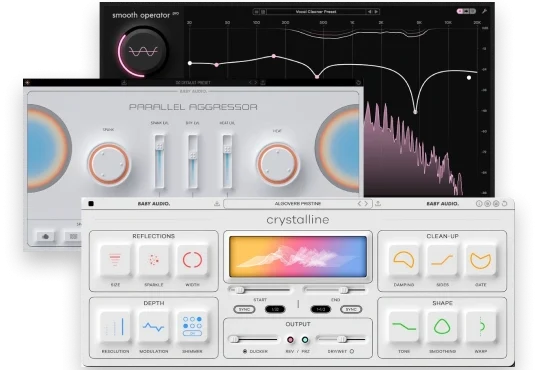Click previous preset arrow in Smooth Operator

[370, 12]
